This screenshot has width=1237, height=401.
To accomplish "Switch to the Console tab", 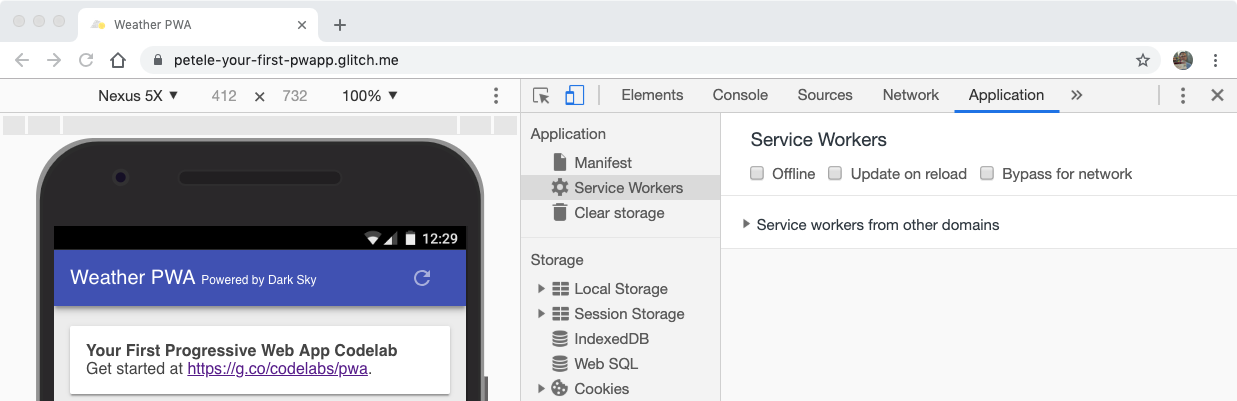I will tap(740, 95).
